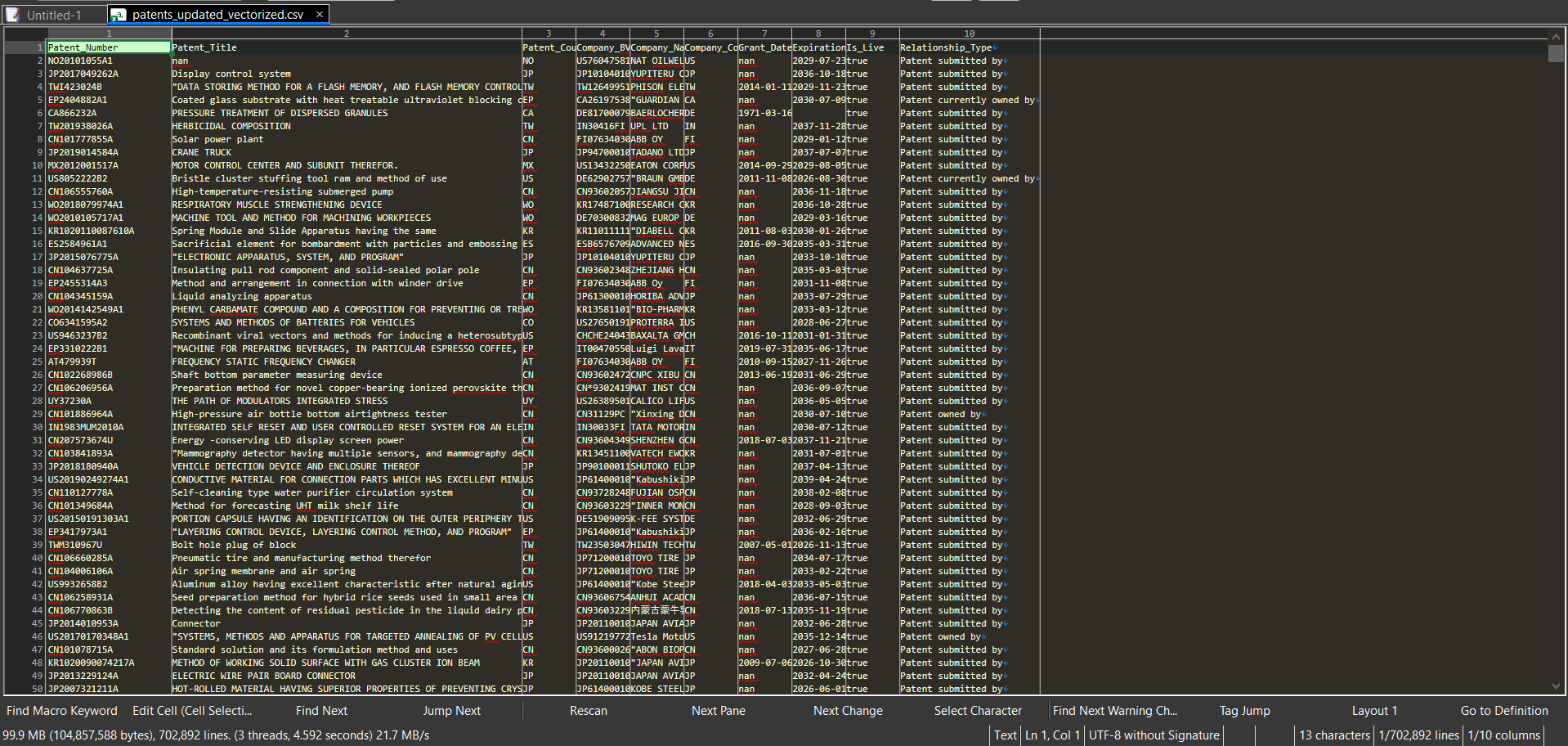Click cell JP2017049262A
Screen dimensions: 1568x746
[109, 74]
